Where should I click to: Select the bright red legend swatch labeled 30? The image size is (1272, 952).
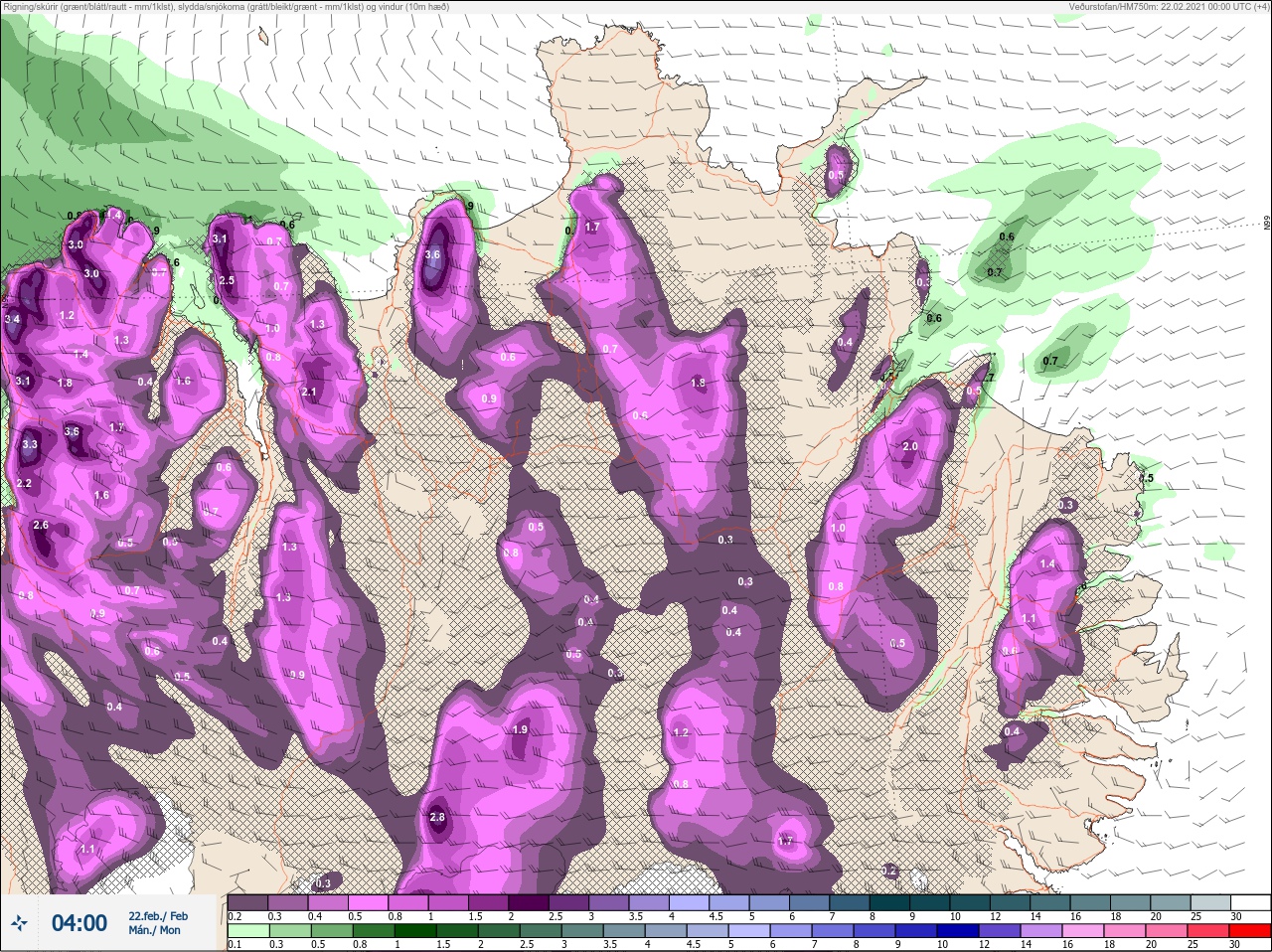(x=1249, y=930)
